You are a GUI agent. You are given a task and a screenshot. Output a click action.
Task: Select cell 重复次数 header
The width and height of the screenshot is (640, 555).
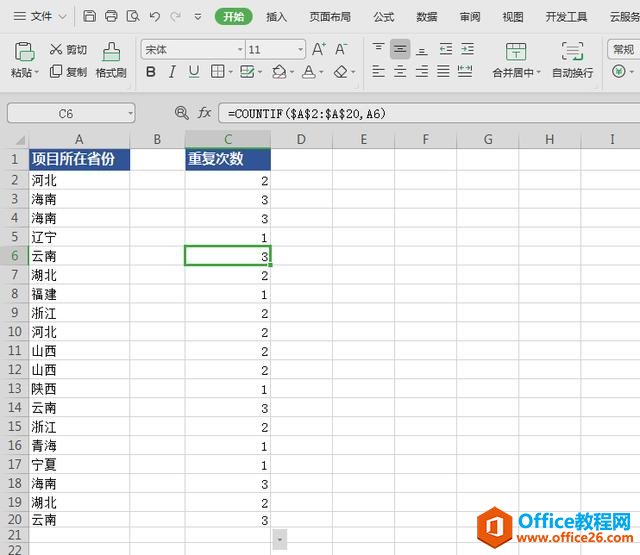(x=228, y=159)
